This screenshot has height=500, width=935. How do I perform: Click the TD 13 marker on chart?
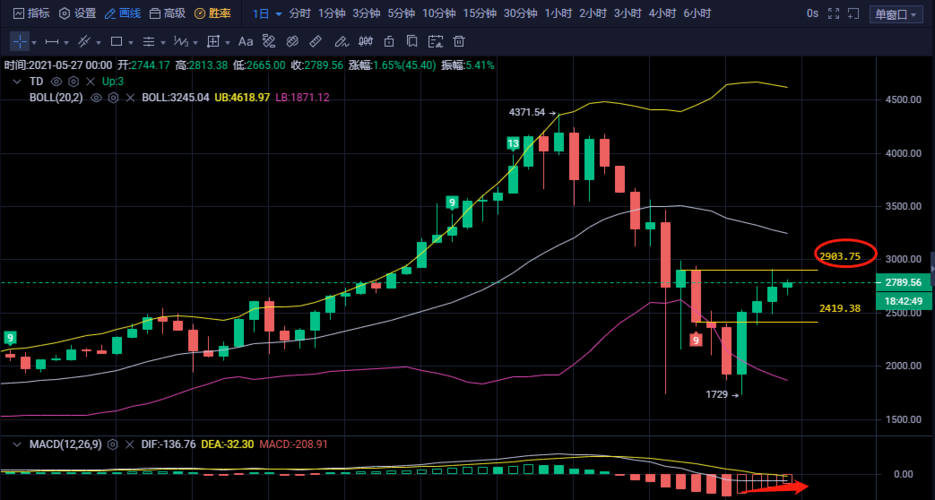tap(513, 144)
